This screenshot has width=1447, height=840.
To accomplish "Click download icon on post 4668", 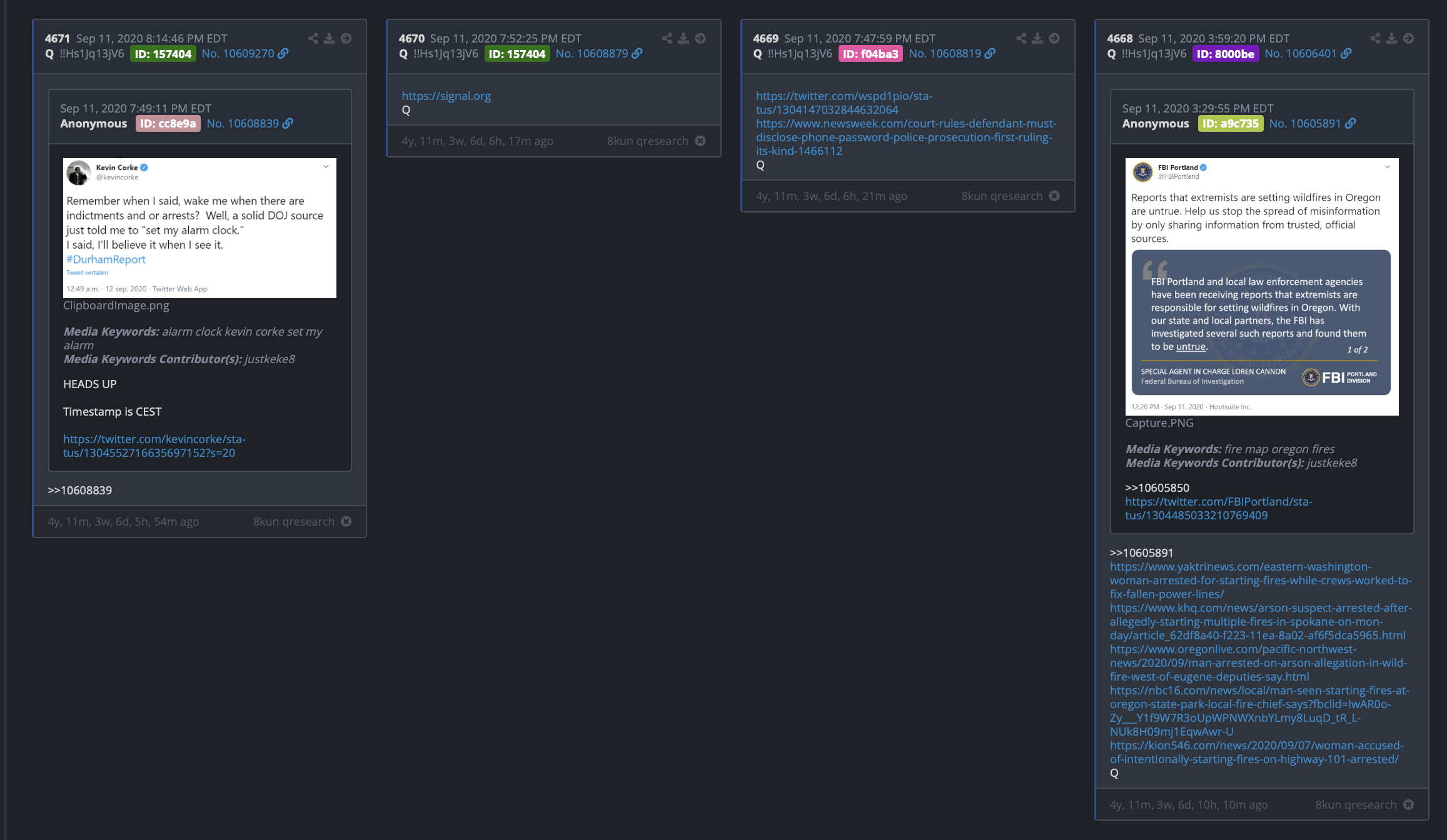I will [x=1391, y=38].
